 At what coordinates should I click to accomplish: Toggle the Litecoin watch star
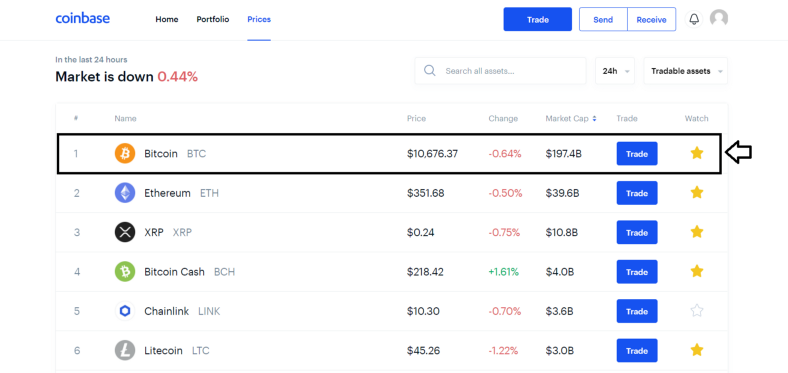coord(697,350)
